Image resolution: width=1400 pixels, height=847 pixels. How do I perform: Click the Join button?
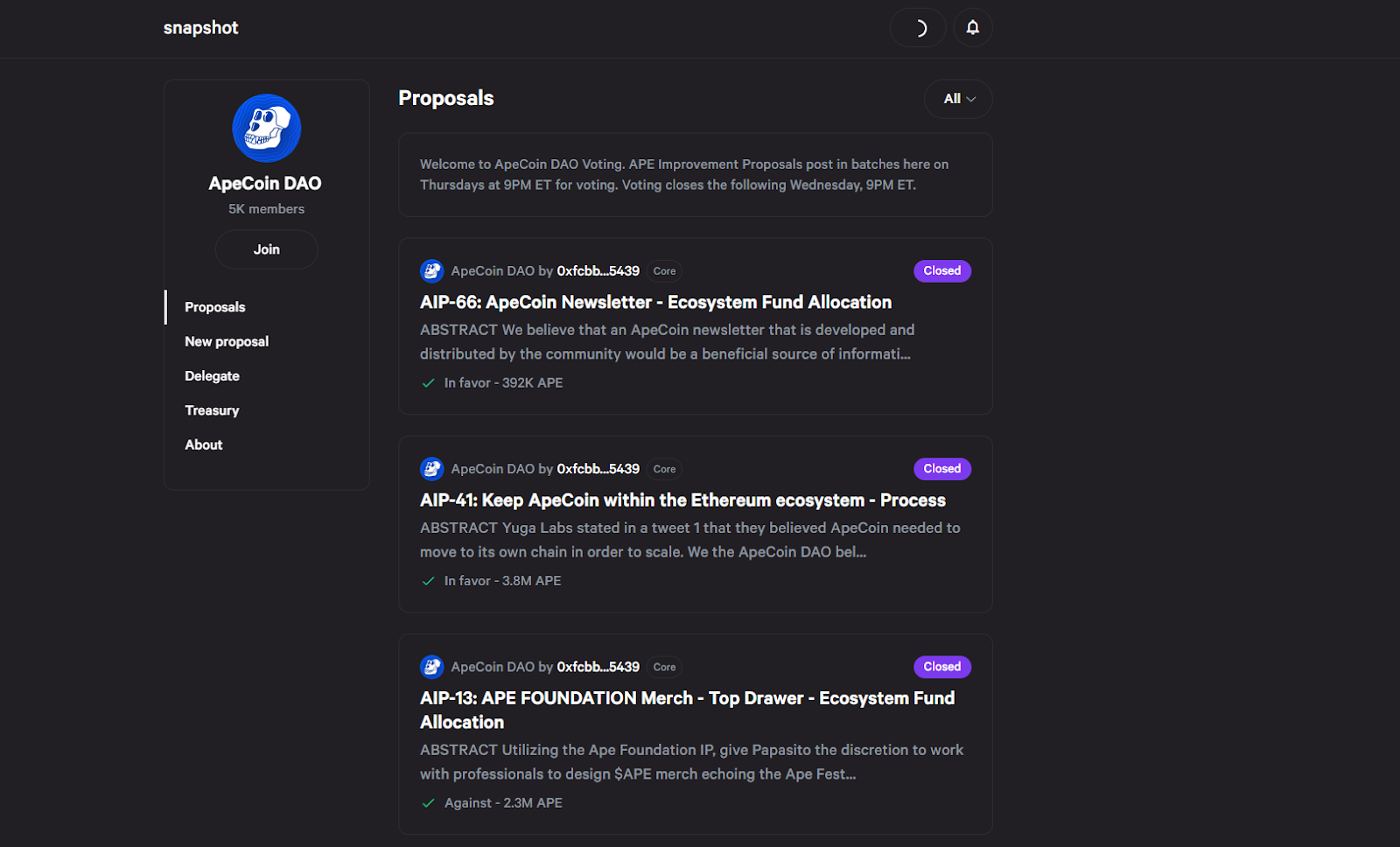click(x=267, y=249)
